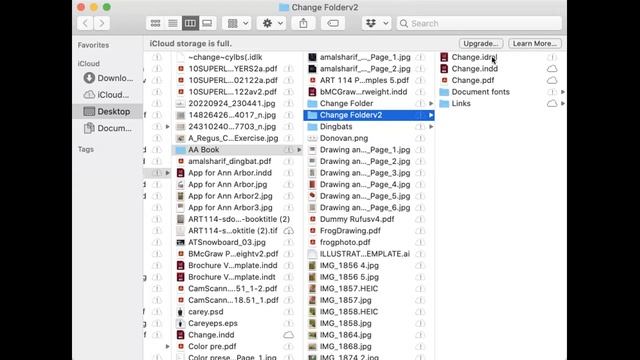The width and height of the screenshot is (640, 360).
Task: Select the IMG_1856 4.jpg file
Action: 349,265
